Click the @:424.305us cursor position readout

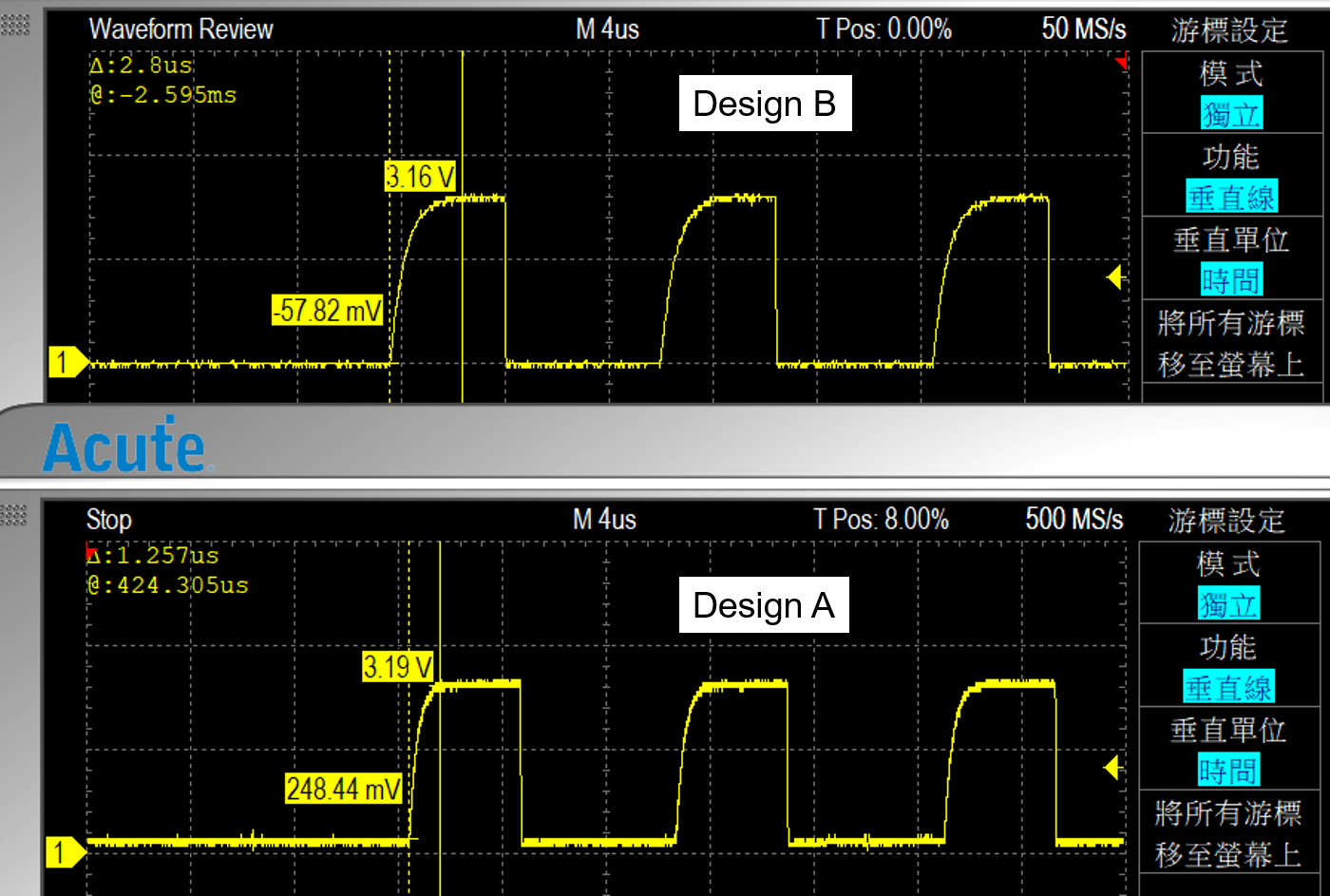167,585
